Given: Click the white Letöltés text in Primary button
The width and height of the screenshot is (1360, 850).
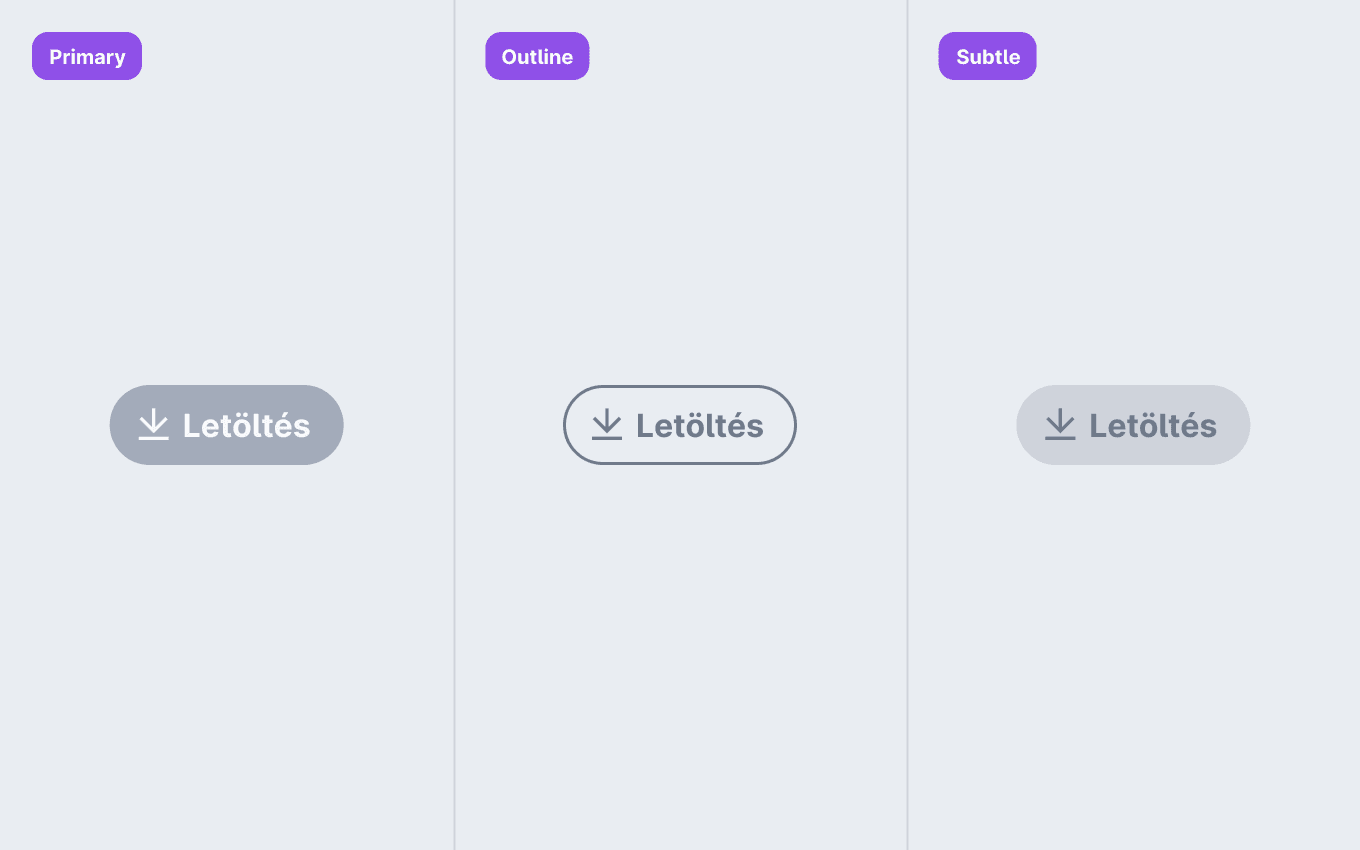Looking at the screenshot, I should pyautogui.click(x=246, y=426).
